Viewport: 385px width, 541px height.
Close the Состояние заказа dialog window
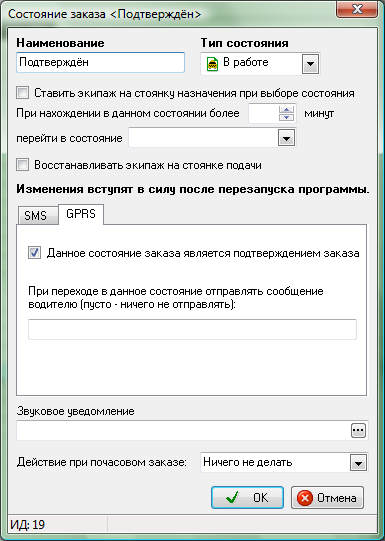click(356, 9)
